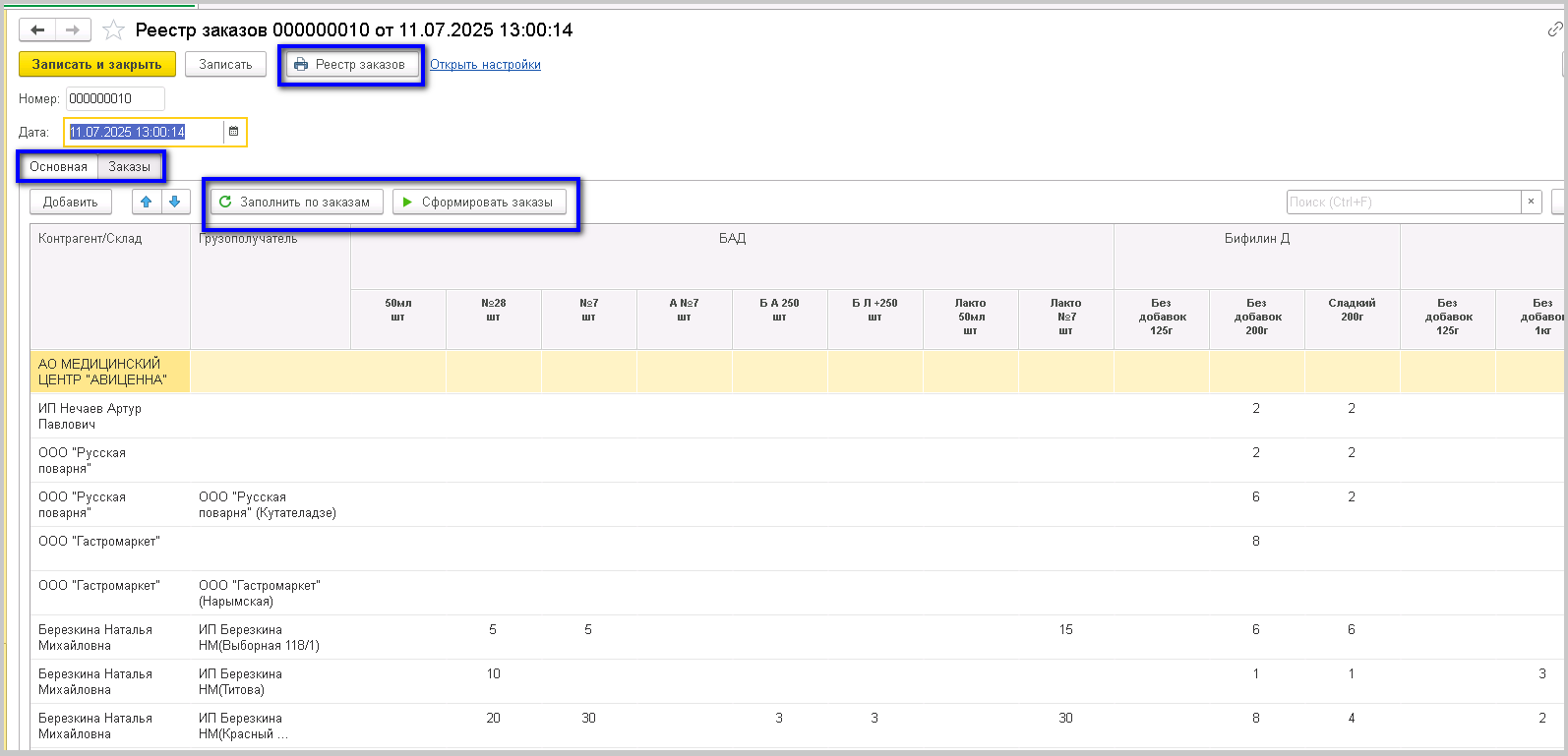
Task: Open the calendar date picker
Action: tap(234, 132)
